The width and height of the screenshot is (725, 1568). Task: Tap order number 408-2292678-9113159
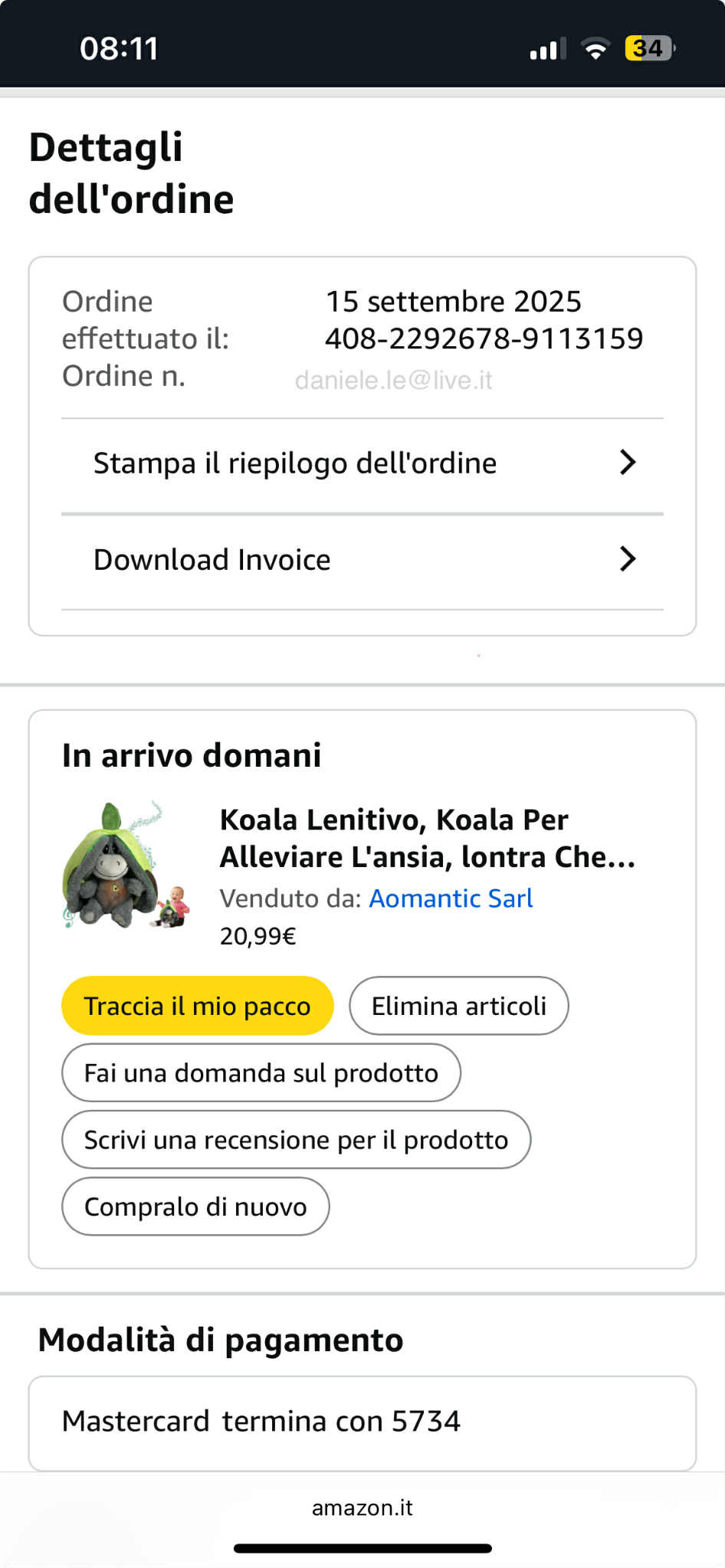click(484, 339)
